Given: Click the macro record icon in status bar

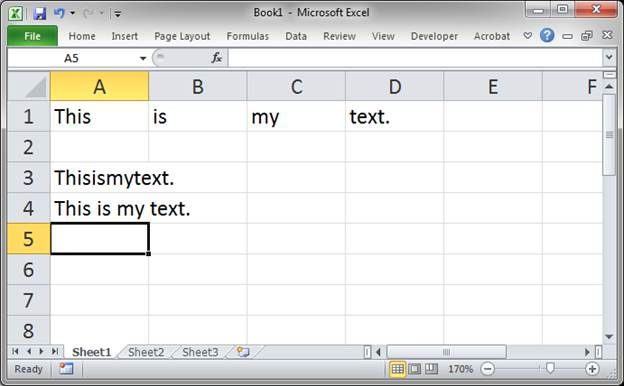Looking at the screenshot, I should tap(66, 368).
